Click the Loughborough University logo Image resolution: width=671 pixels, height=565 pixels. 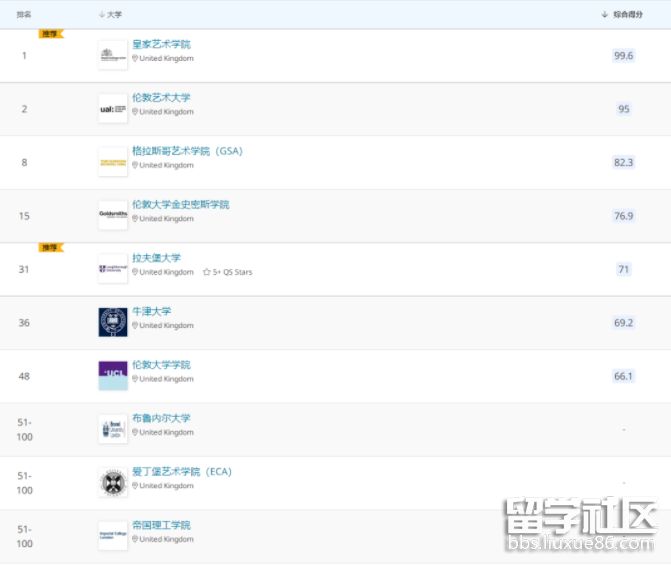point(113,268)
